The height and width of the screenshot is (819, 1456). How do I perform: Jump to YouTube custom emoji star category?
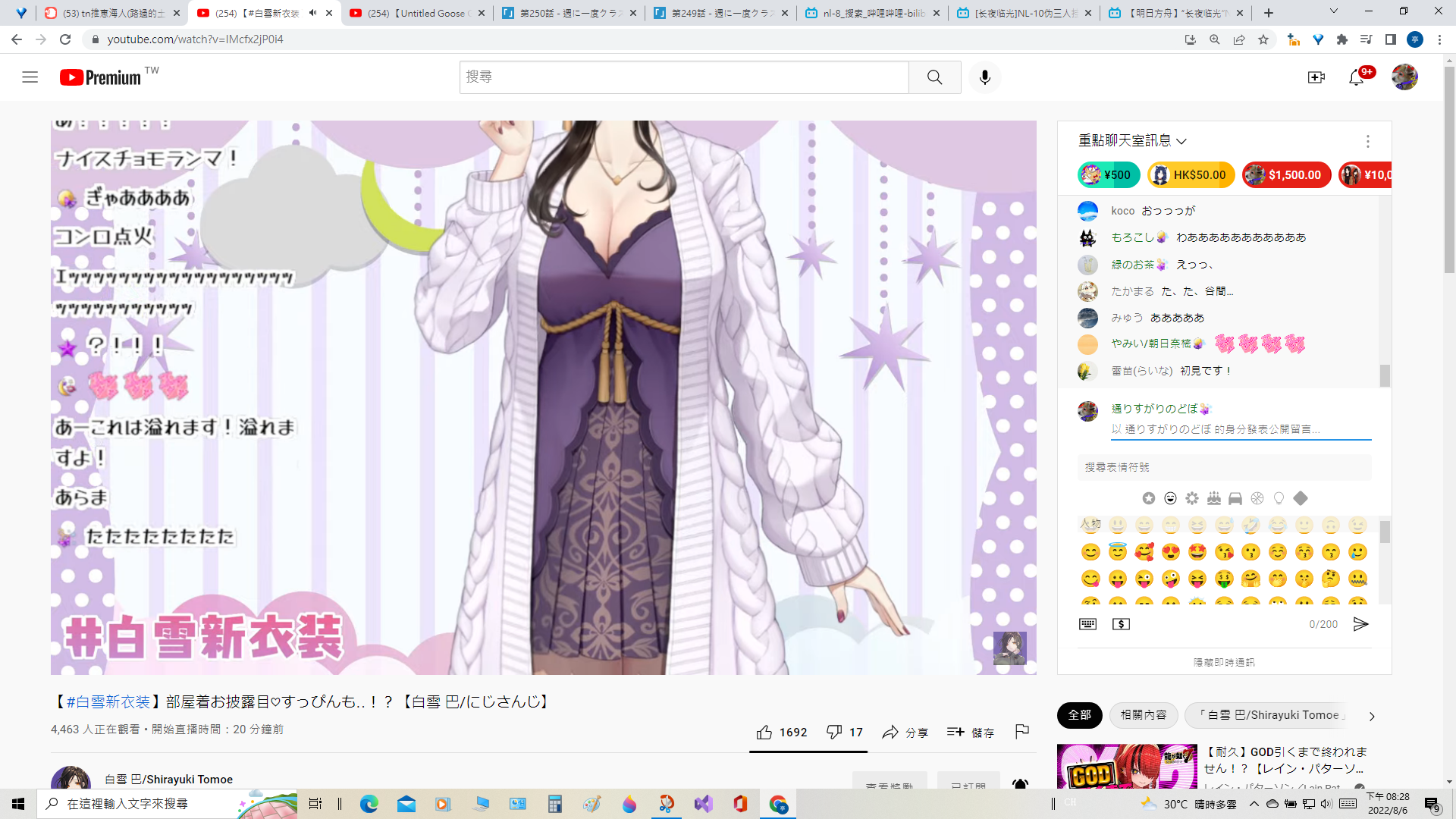click(x=1149, y=498)
